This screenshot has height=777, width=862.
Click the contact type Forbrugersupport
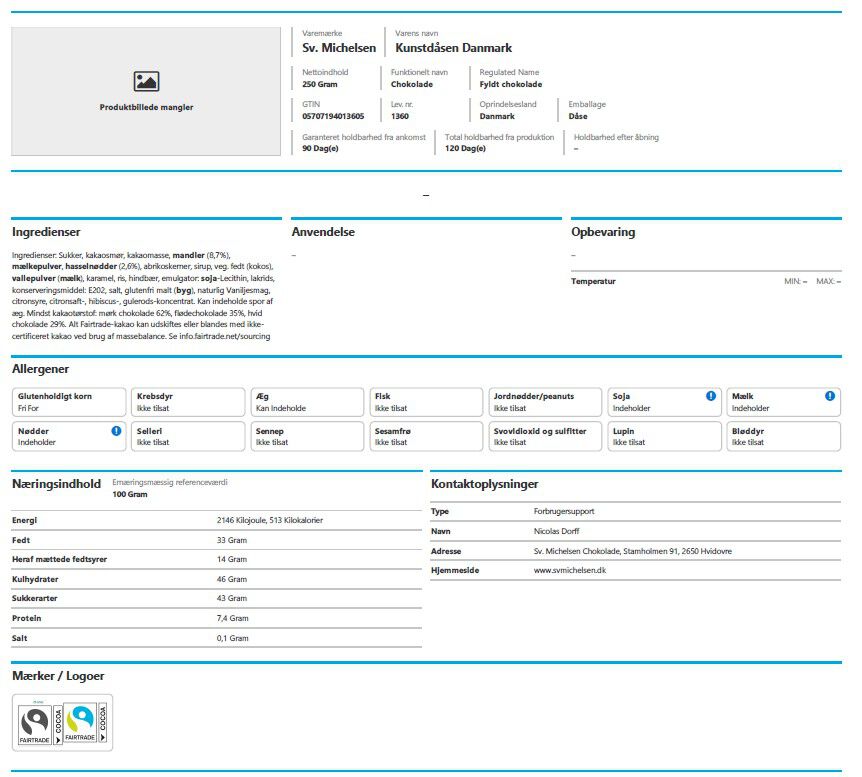tap(563, 511)
